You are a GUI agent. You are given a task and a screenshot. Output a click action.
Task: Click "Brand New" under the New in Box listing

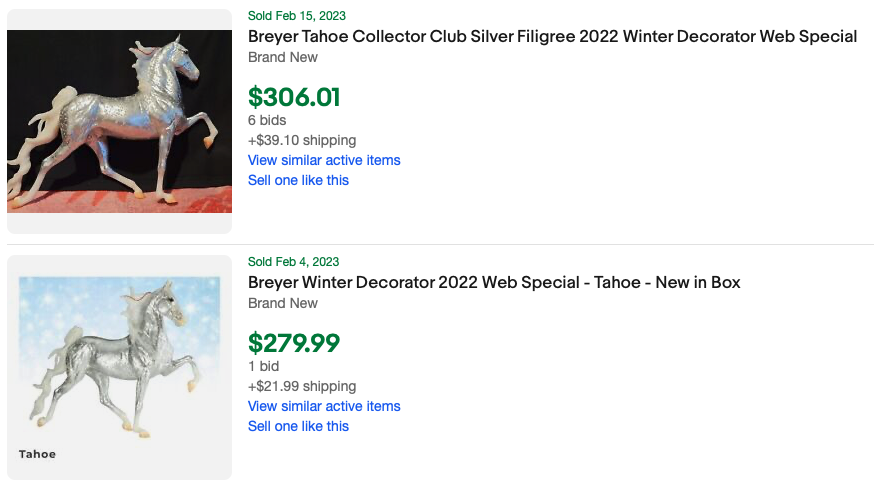pos(283,303)
